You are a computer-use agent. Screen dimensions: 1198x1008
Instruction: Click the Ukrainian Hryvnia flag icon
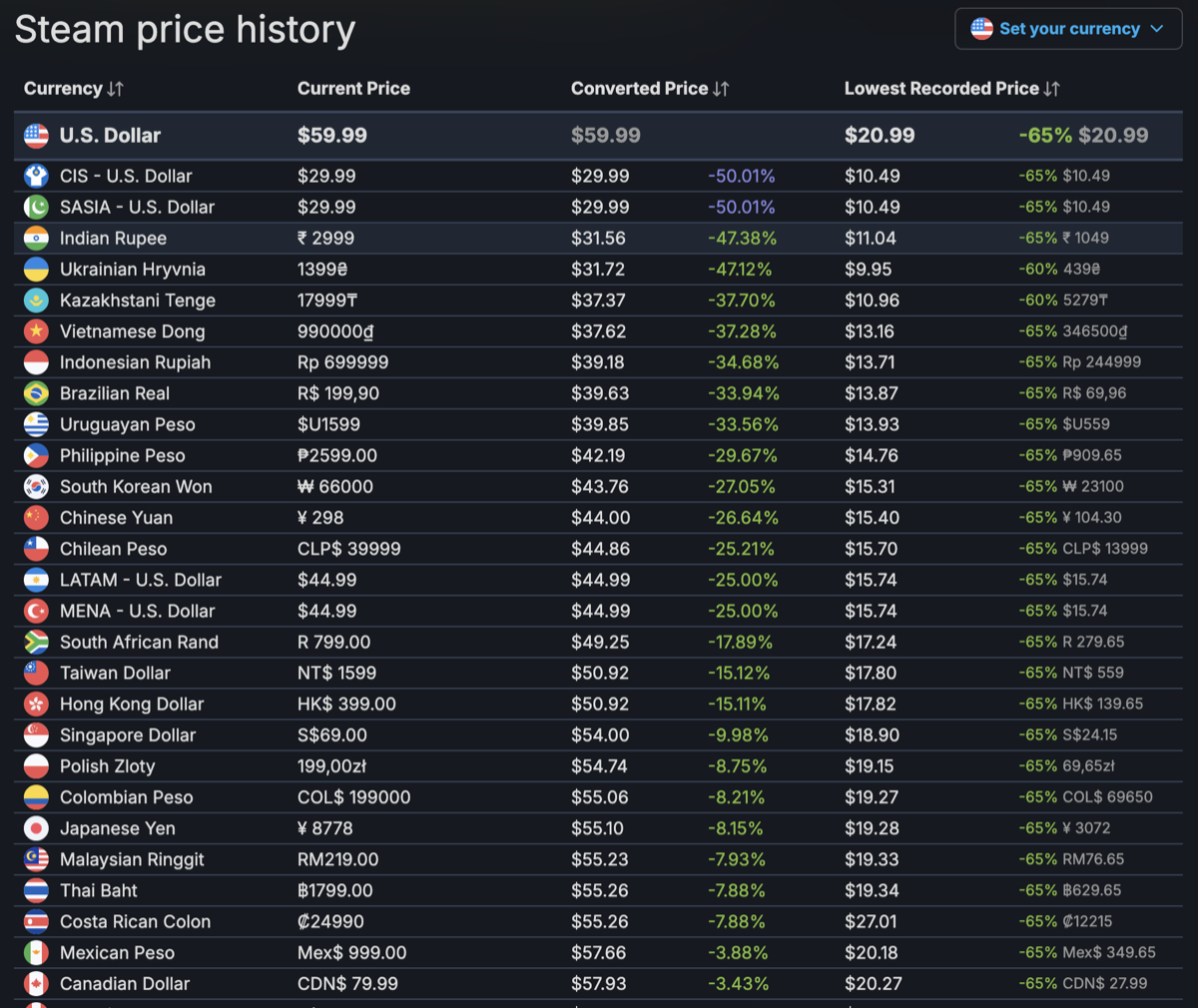click(x=36, y=268)
